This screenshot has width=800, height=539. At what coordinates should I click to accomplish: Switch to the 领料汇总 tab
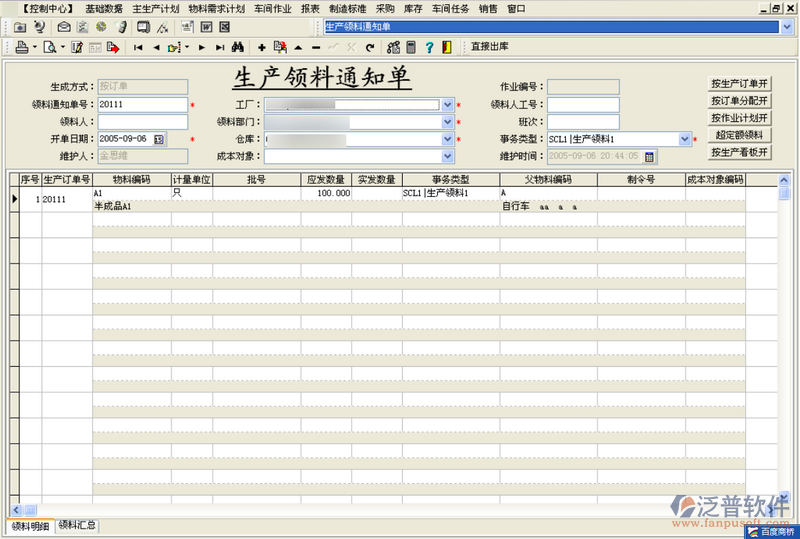point(77,525)
